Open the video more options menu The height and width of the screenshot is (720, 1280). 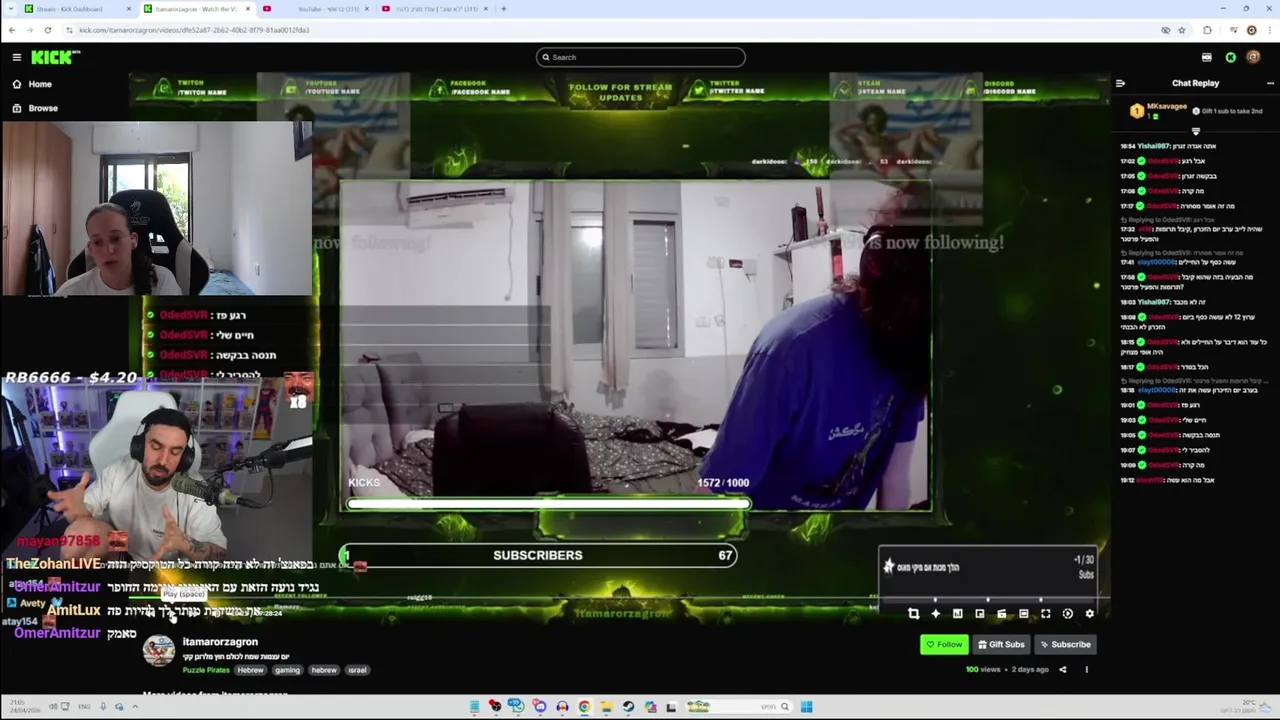pyautogui.click(x=1086, y=670)
